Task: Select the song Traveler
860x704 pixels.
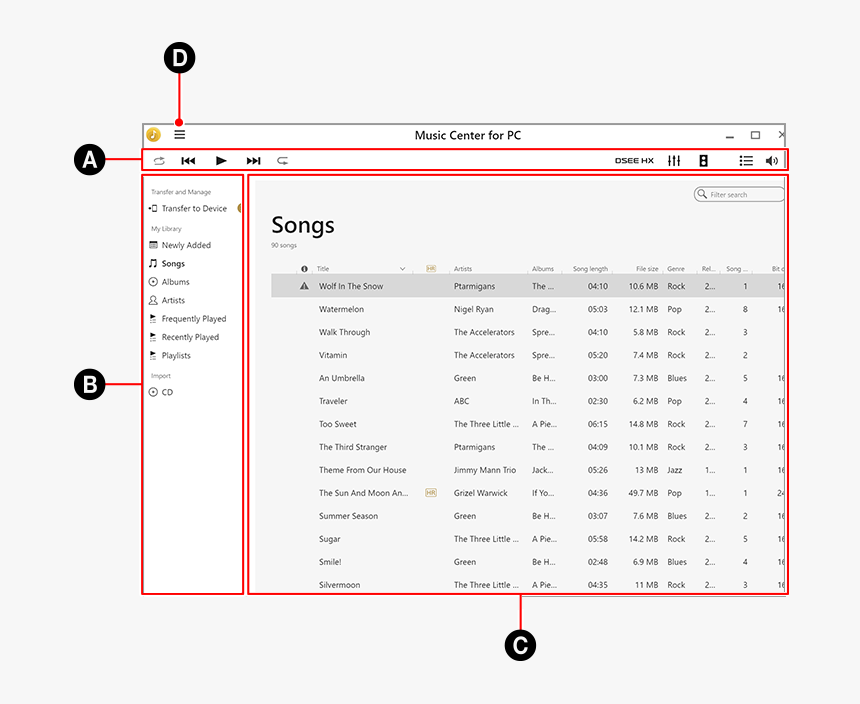Action: click(333, 401)
